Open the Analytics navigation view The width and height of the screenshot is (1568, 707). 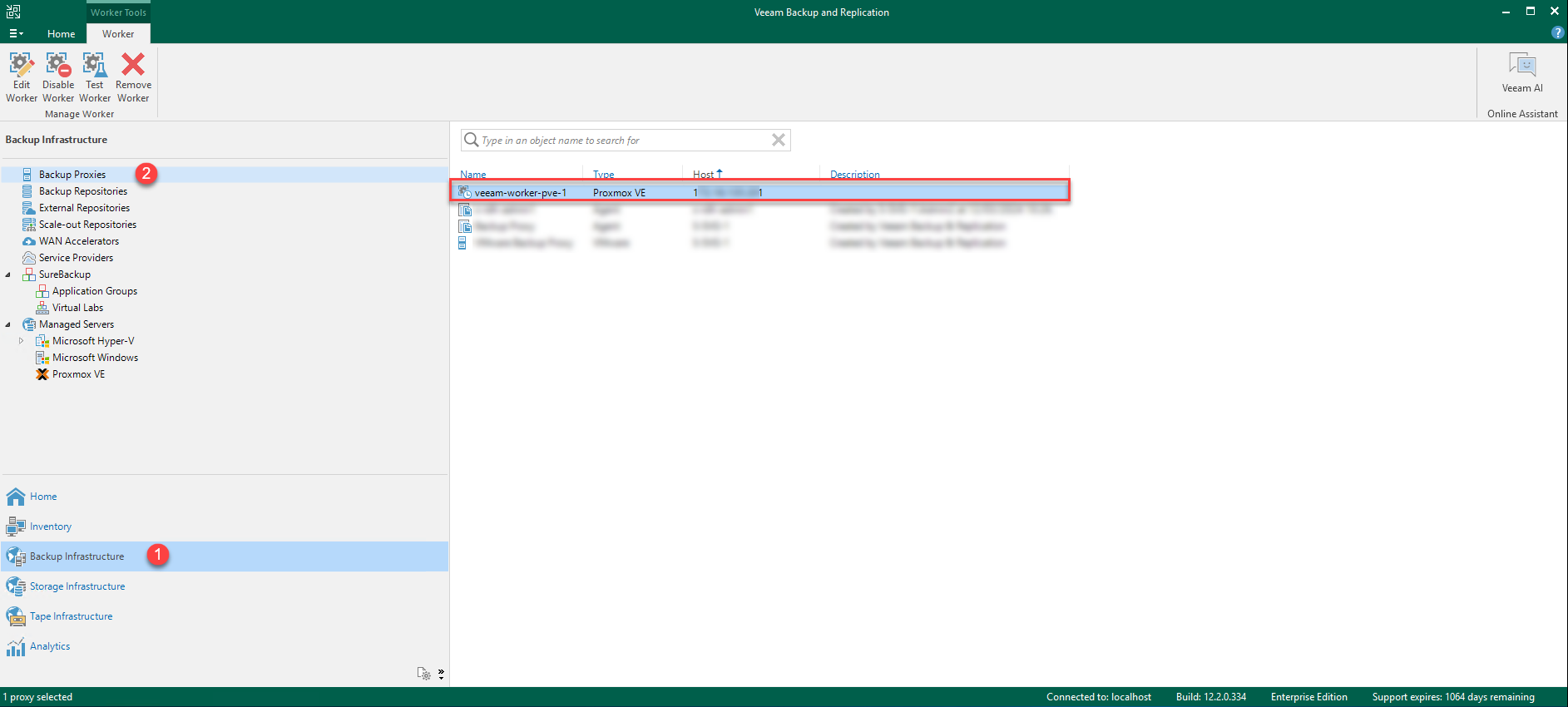pyautogui.click(x=50, y=646)
